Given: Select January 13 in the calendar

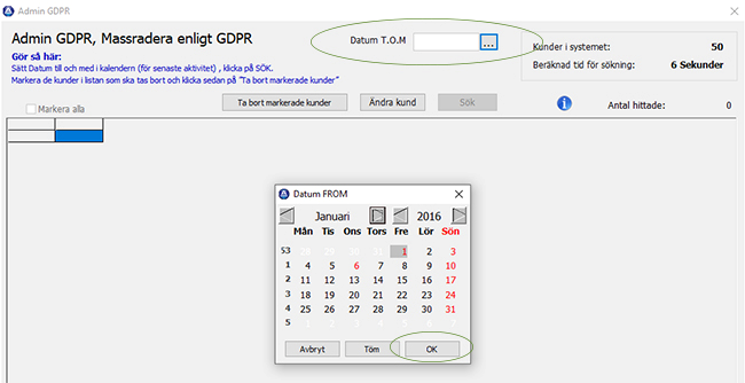Looking at the screenshot, I should click(354, 280).
